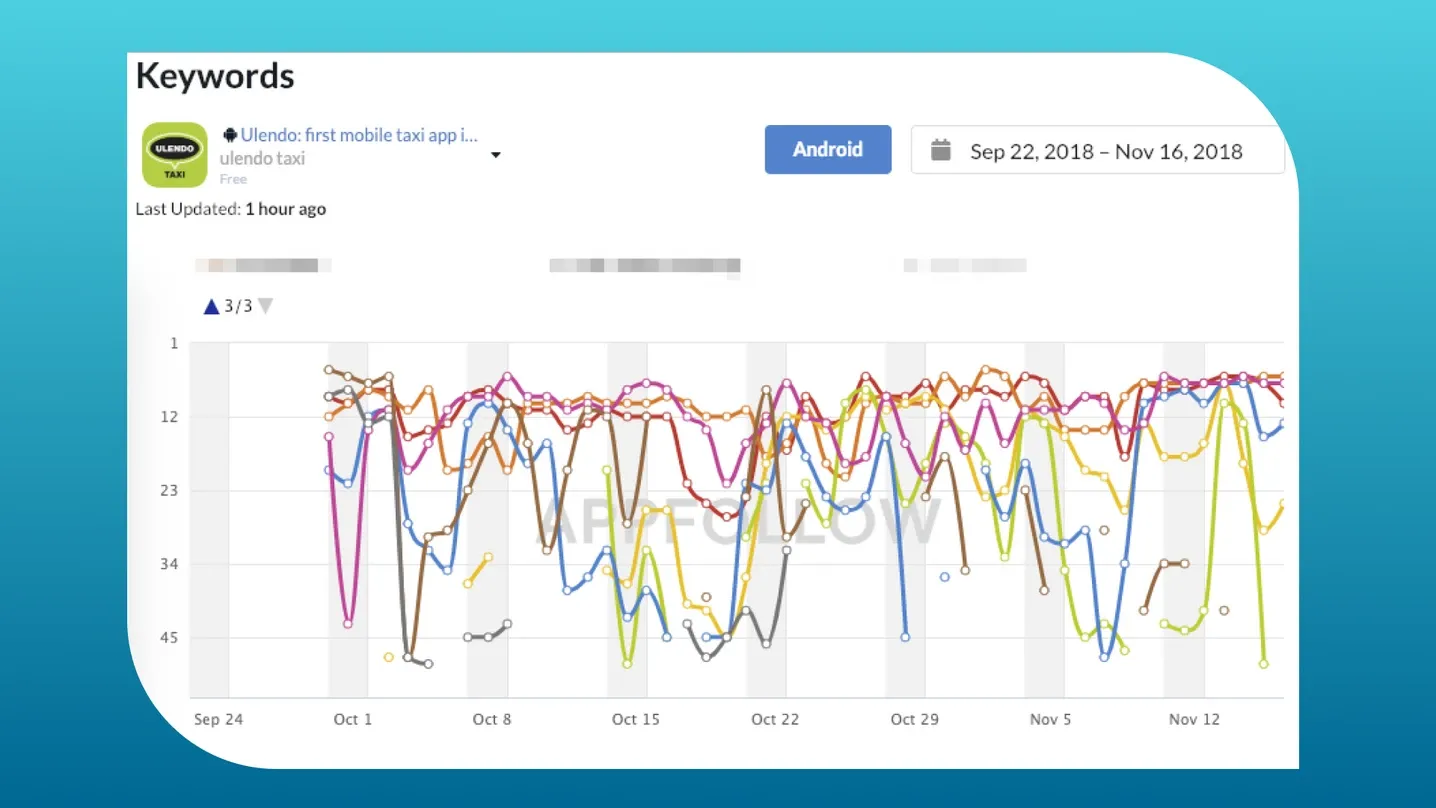Click the 'Oct 15' x-axis label
This screenshot has width=1436, height=808.
636,719
